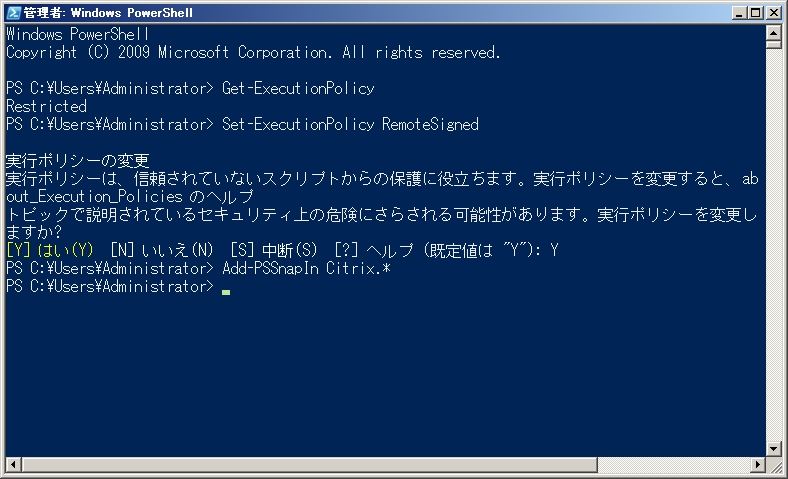This screenshot has width=788, height=479.
Task: Click the Get-ExecutionPolicy command text
Action: pyautogui.click(x=298, y=88)
